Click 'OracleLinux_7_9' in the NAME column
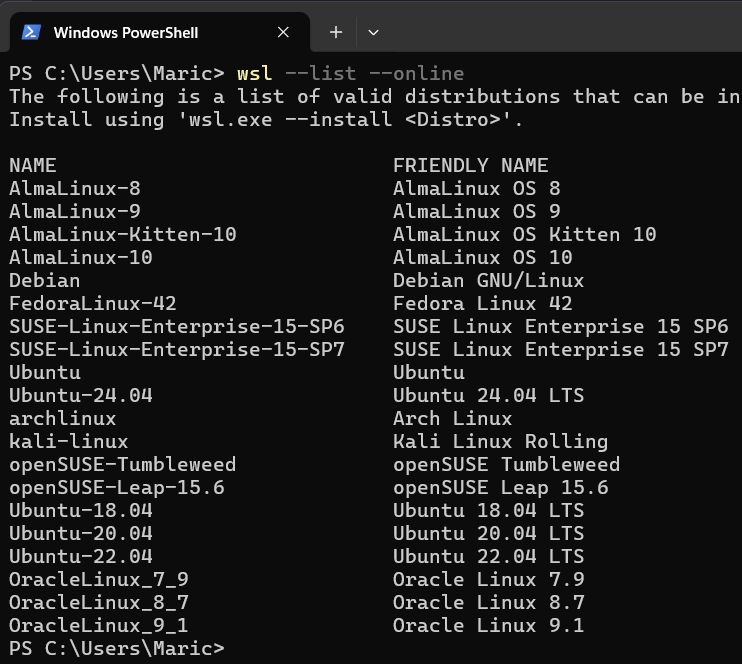Screen dimensions: 742x664 tap(98, 579)
